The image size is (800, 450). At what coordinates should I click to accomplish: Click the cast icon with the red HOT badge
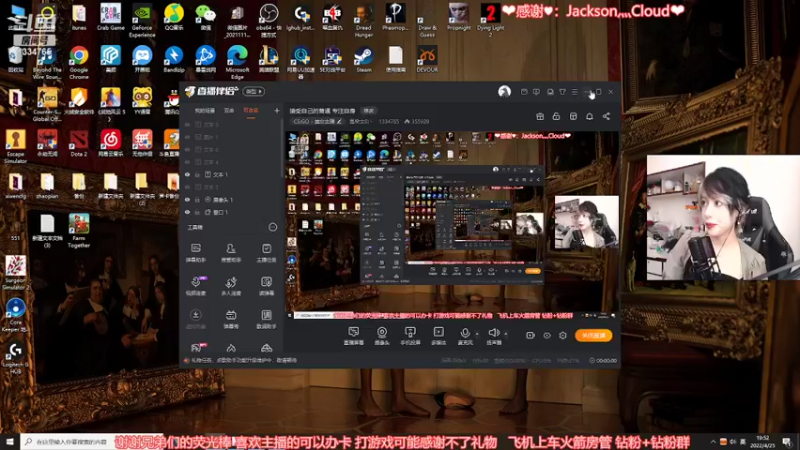tap(196, 347)
